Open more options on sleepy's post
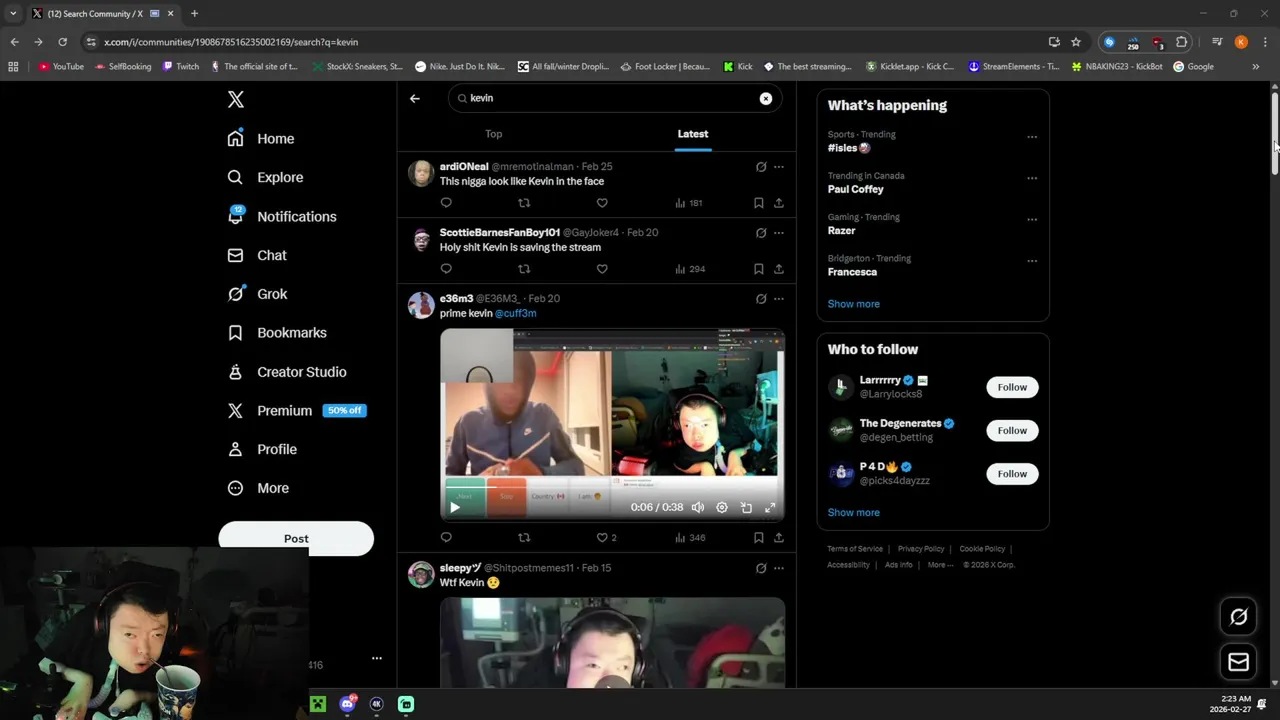The width and height of the screenshot is (1280, 720). point(779,568)
